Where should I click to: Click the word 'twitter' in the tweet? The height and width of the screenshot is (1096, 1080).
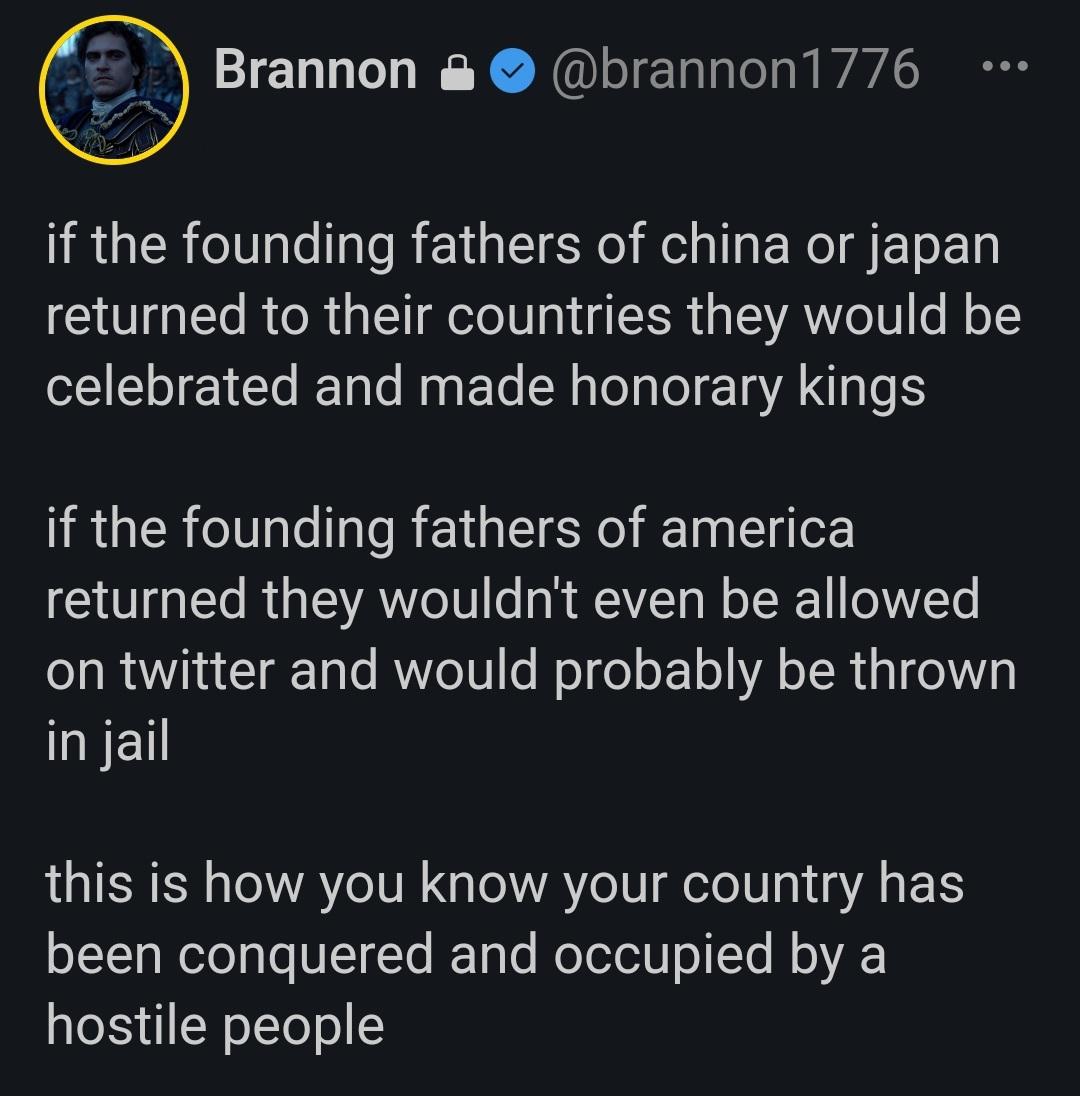[198, 671]
